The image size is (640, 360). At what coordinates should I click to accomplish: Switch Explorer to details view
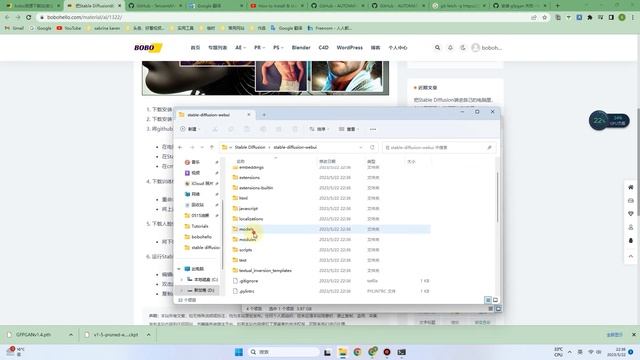pyautogui.click(x=488, y=300)
